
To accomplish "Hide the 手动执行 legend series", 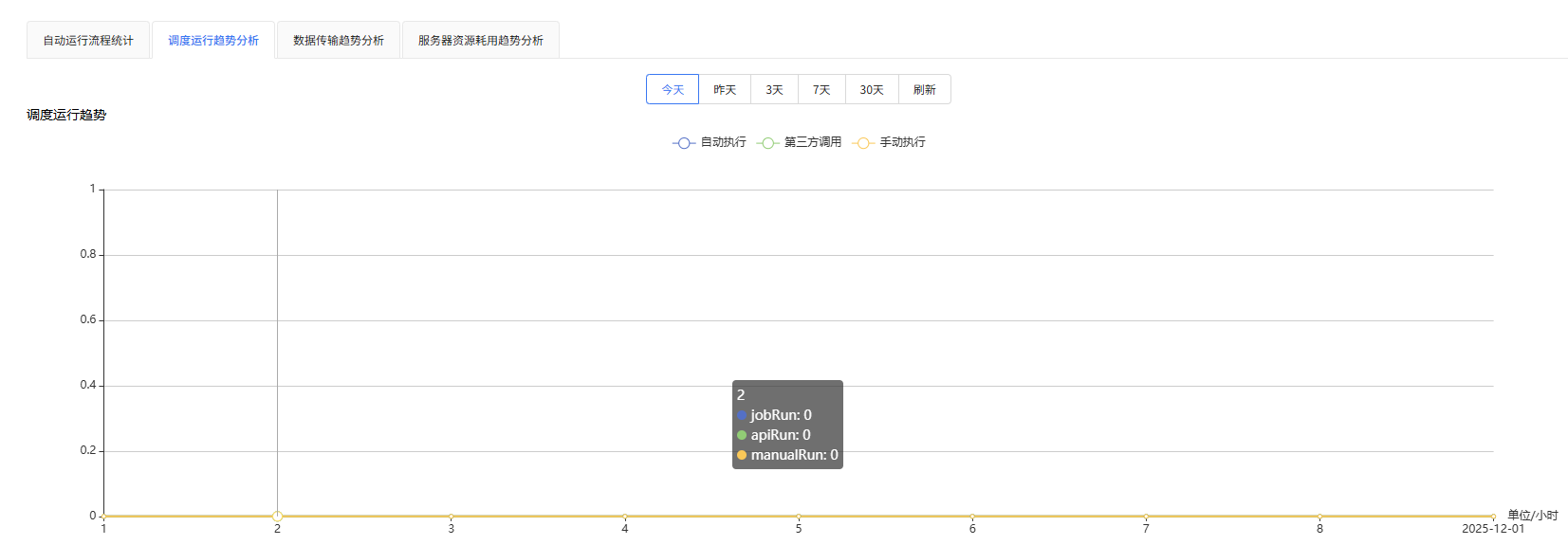I will [902, 142].
